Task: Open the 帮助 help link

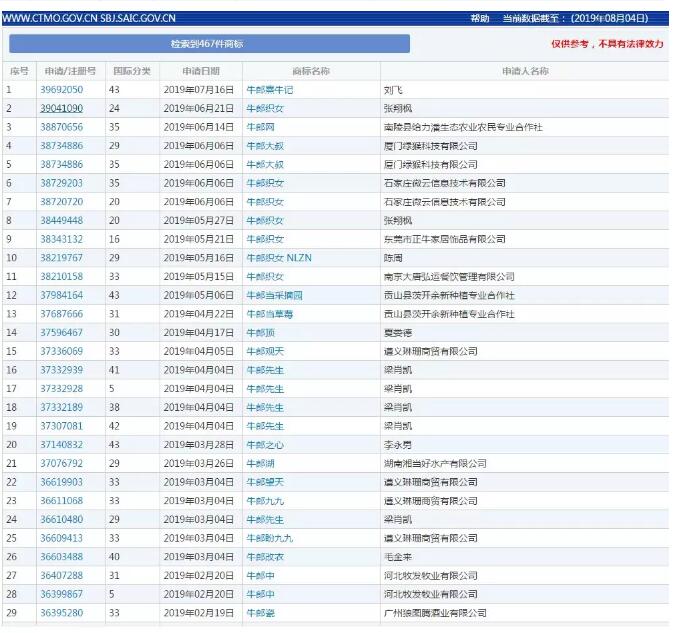Action: pos(480,18)
